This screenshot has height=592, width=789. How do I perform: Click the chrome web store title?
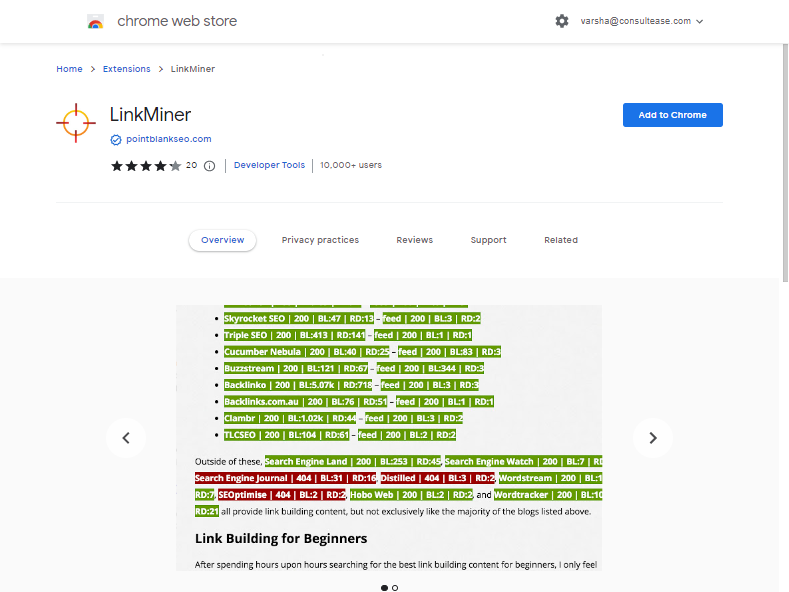point(177,21)
